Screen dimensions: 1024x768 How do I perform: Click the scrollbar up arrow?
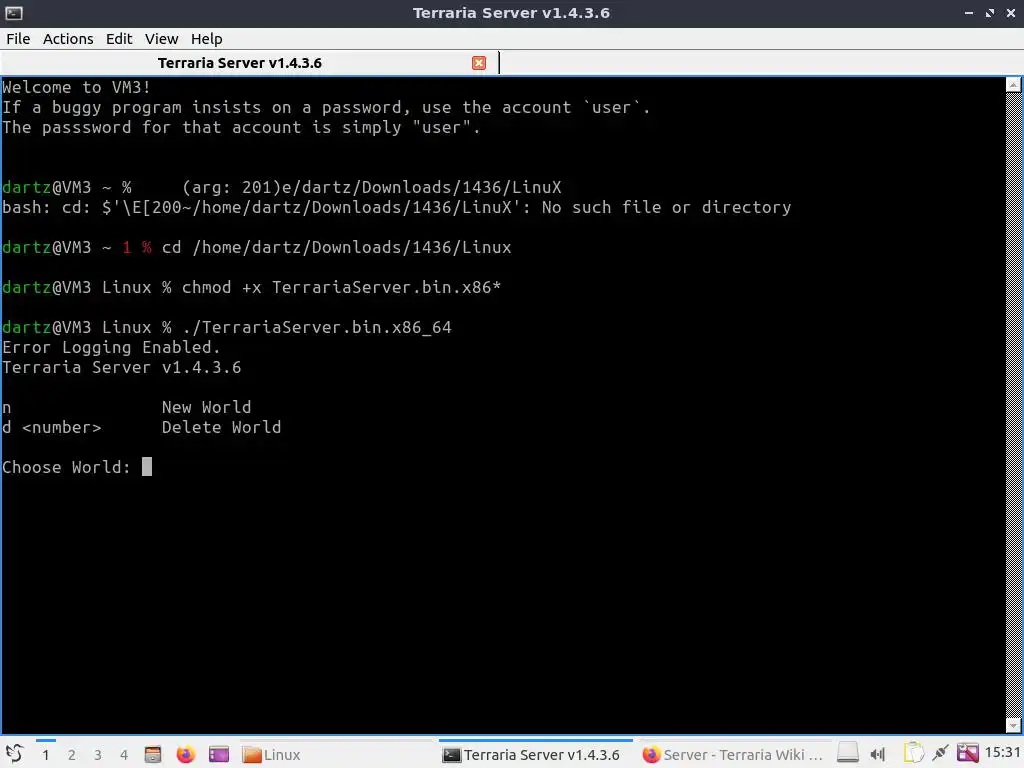pos(1014,85)
